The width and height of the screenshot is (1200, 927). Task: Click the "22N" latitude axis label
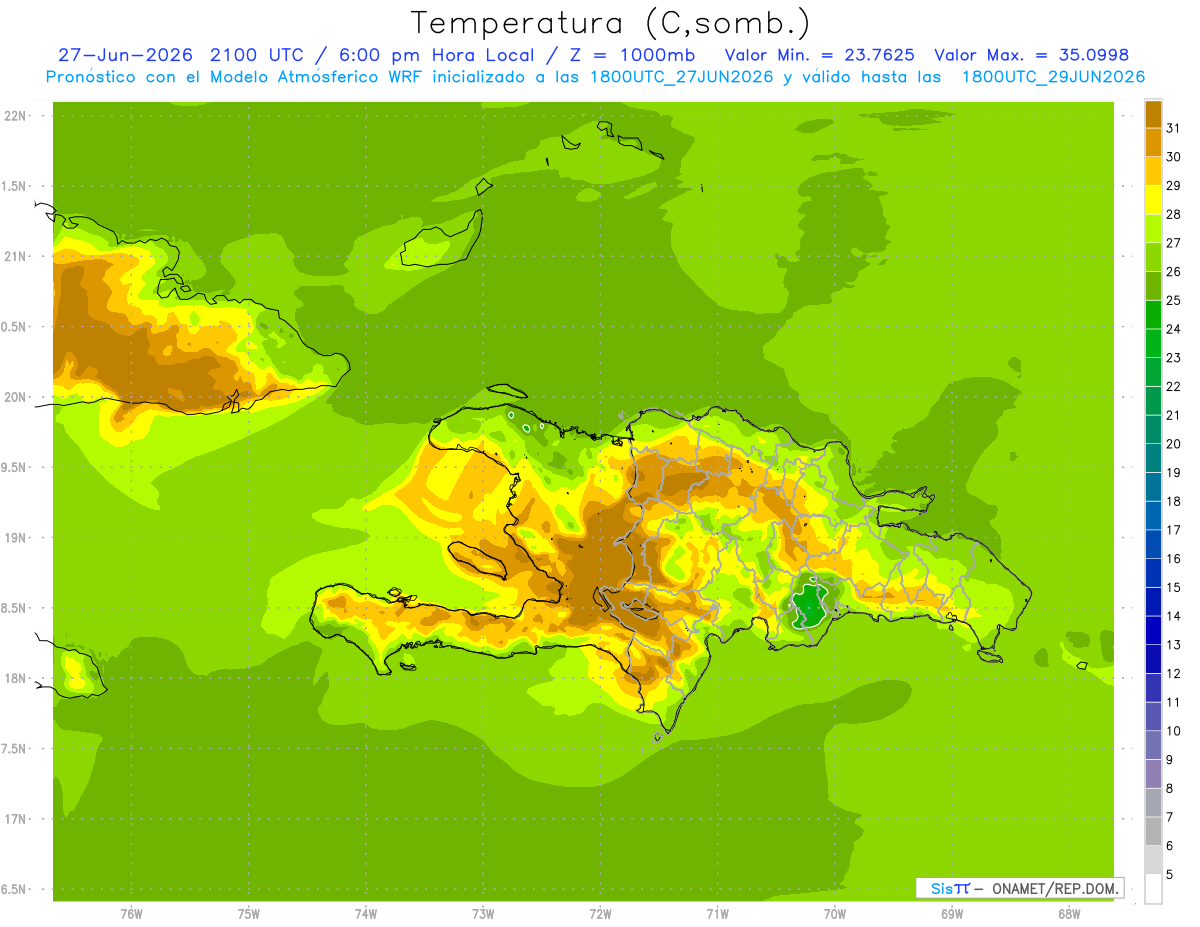[15, 116]
